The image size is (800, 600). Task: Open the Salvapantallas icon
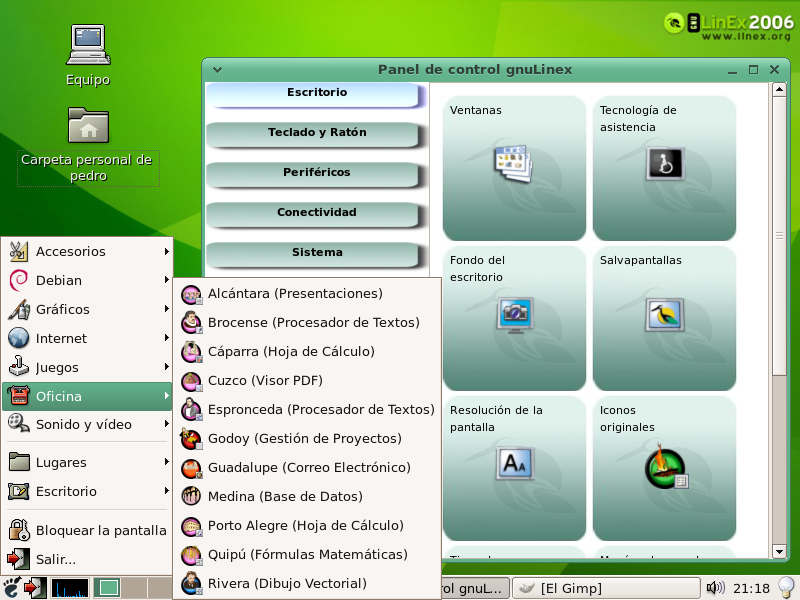click(x=664, y=313)
